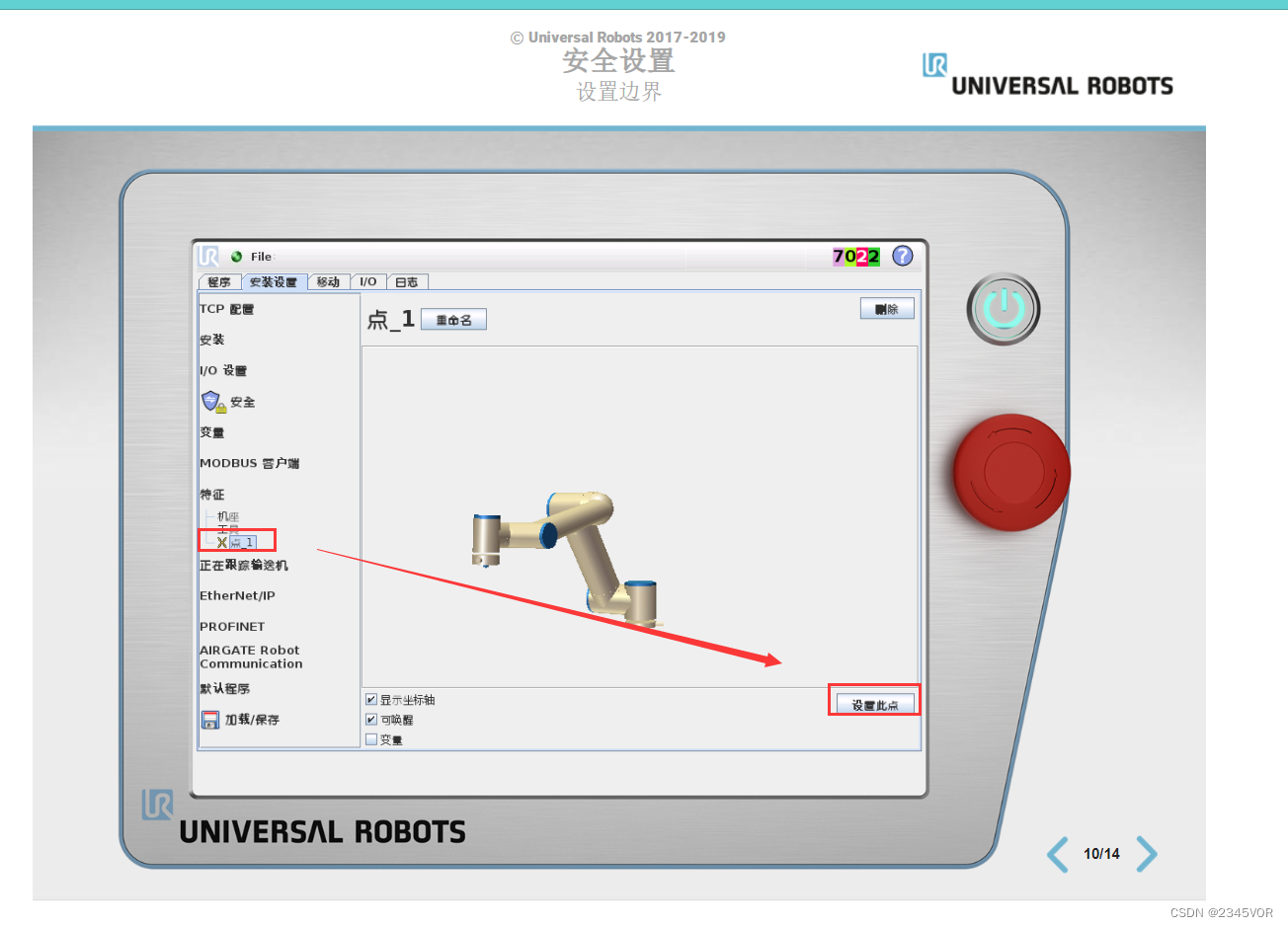Click the 7022 colored code display
1288x927 pixels.
(x=856, y=256)
